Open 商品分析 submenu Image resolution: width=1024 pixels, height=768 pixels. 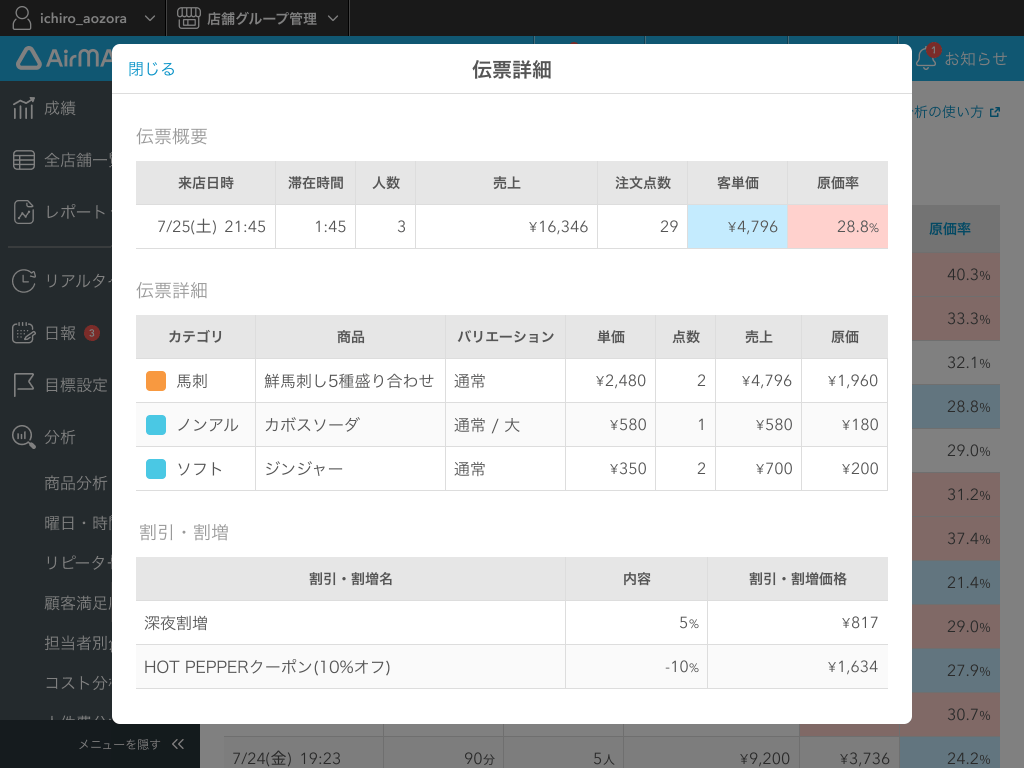tap(76, 483)
